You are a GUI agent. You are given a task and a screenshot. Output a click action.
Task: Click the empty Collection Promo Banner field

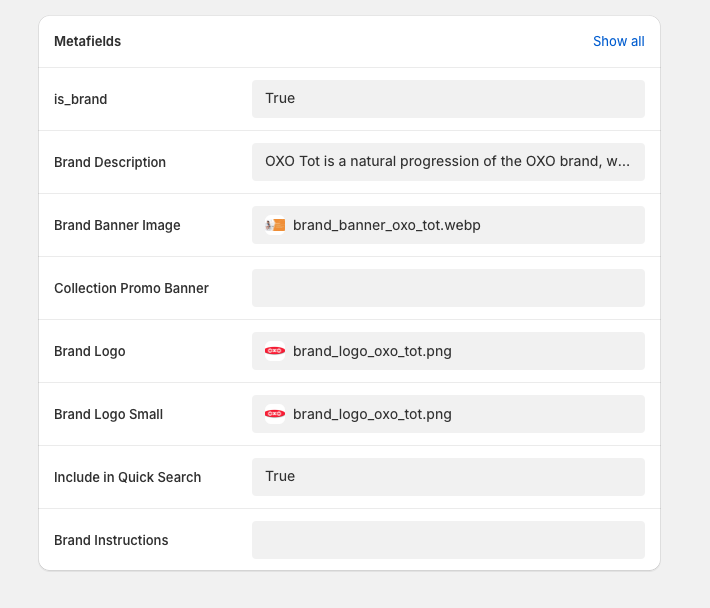[448, 288]
